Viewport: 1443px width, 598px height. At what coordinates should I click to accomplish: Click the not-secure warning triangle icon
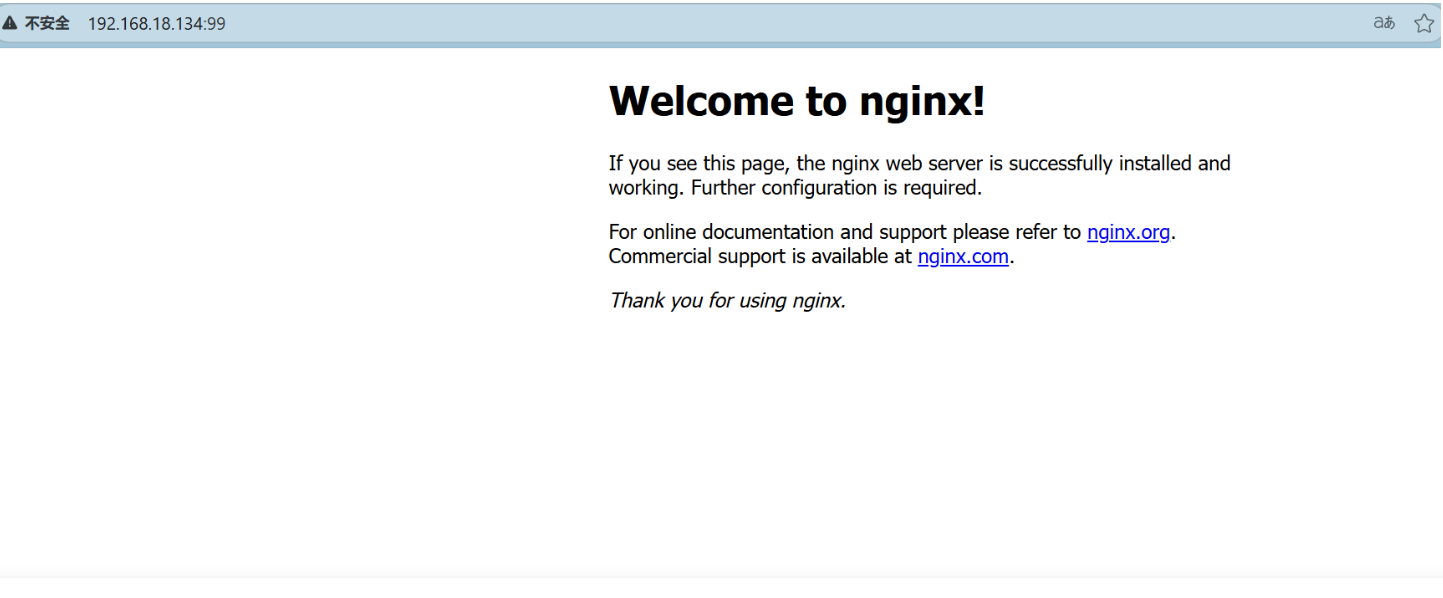click(10, 23)
